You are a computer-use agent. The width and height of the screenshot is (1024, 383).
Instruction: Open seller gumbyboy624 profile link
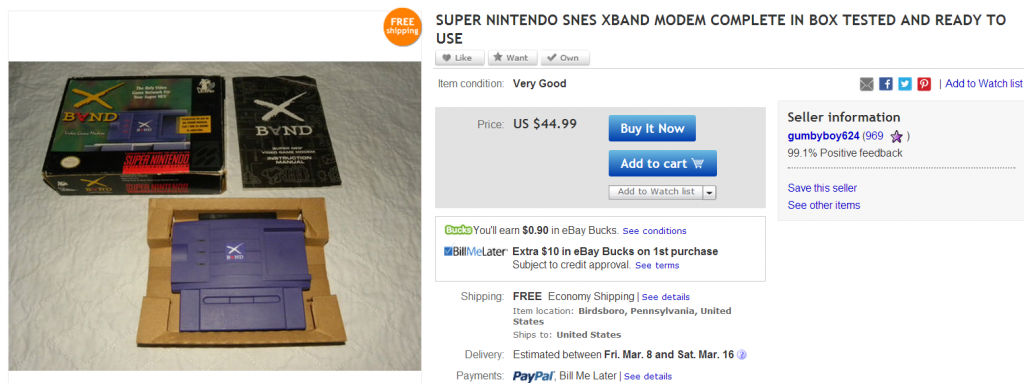tap(823, 136)
